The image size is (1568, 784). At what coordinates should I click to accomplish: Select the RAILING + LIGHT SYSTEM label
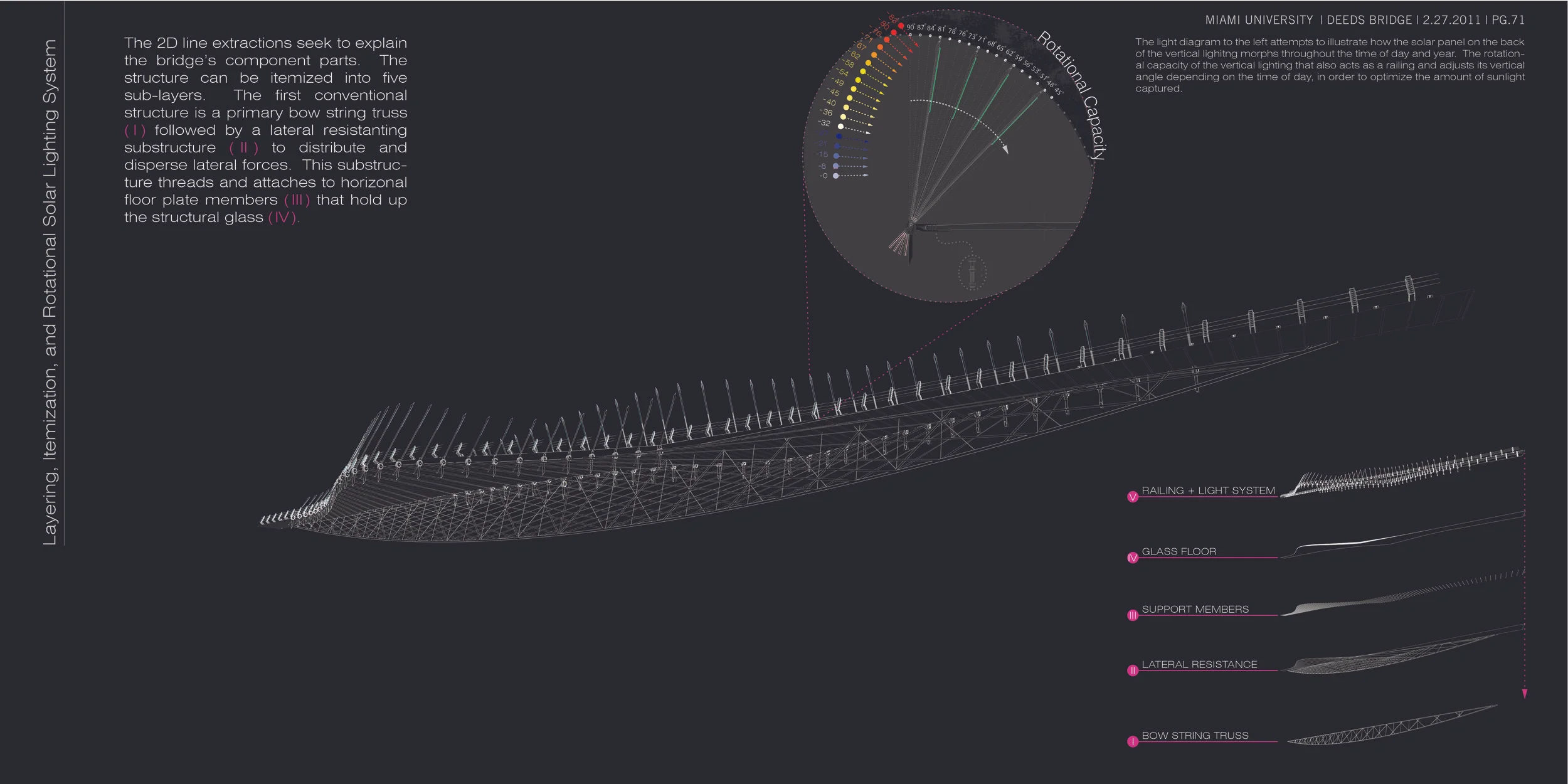1208,490
